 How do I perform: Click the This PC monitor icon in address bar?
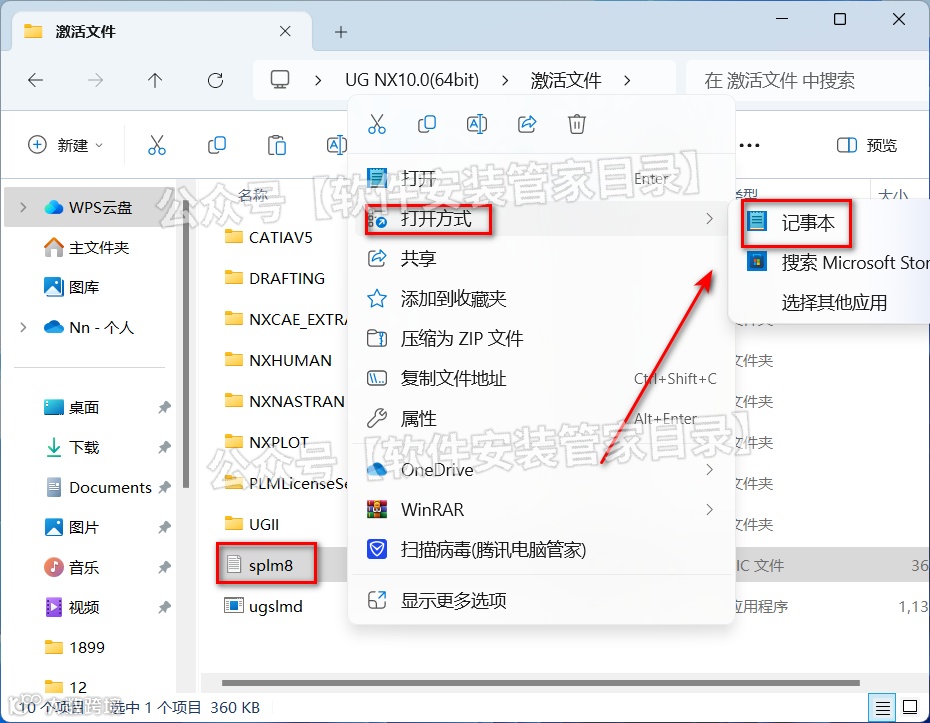coord(280,79)
